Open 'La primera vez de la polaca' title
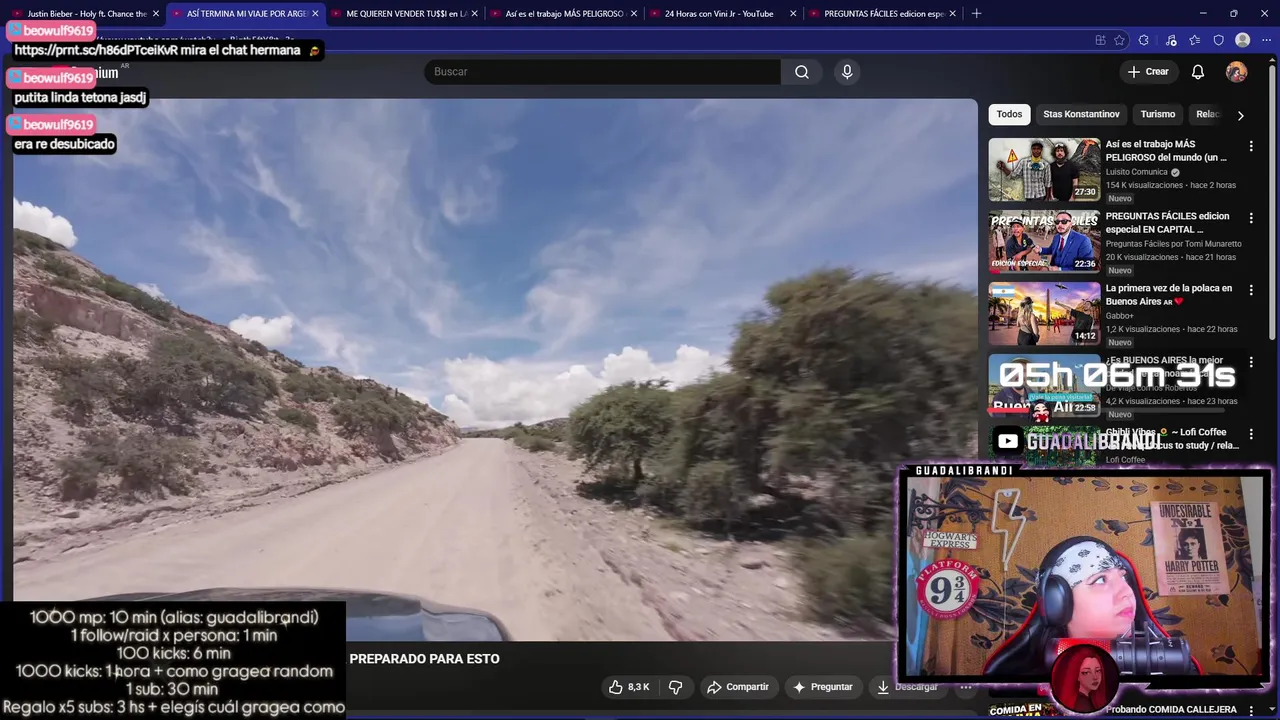 click(1169, 295)
